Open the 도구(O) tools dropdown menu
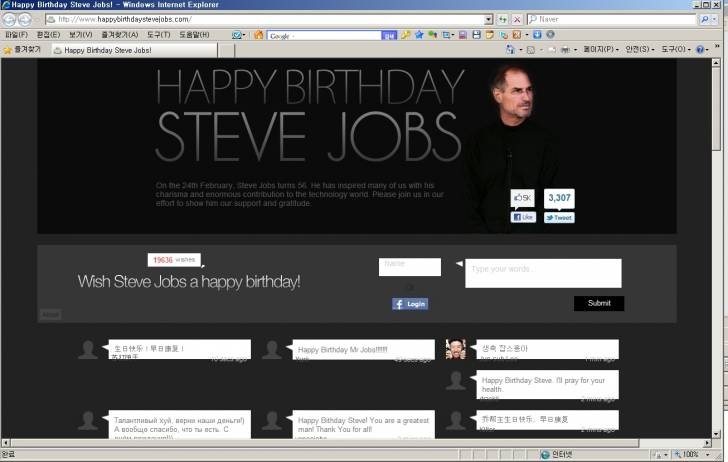This screenshot has width=728, height=462. 676,50
